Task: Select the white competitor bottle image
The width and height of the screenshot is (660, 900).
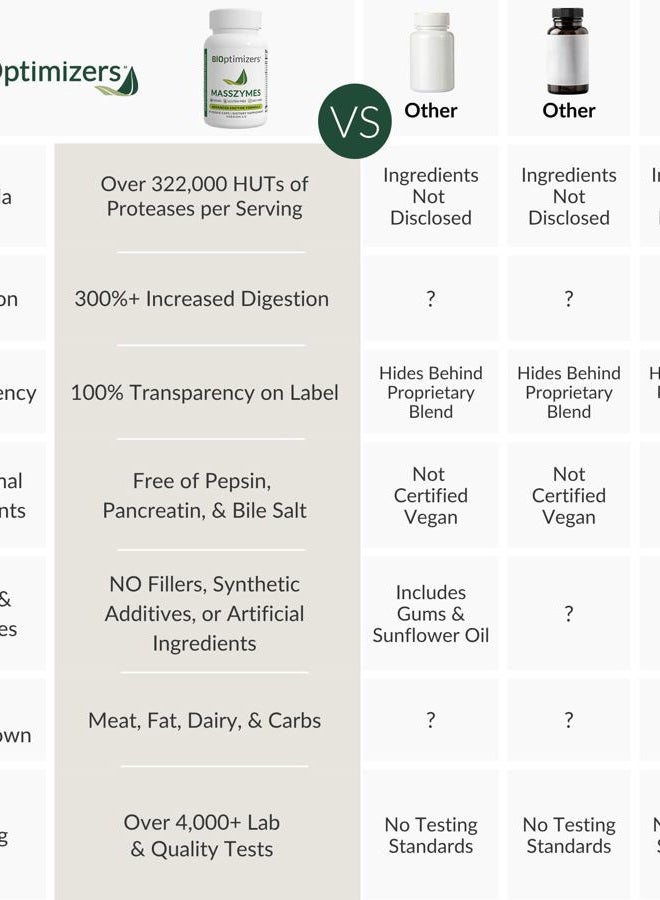Action: (431, 51)
